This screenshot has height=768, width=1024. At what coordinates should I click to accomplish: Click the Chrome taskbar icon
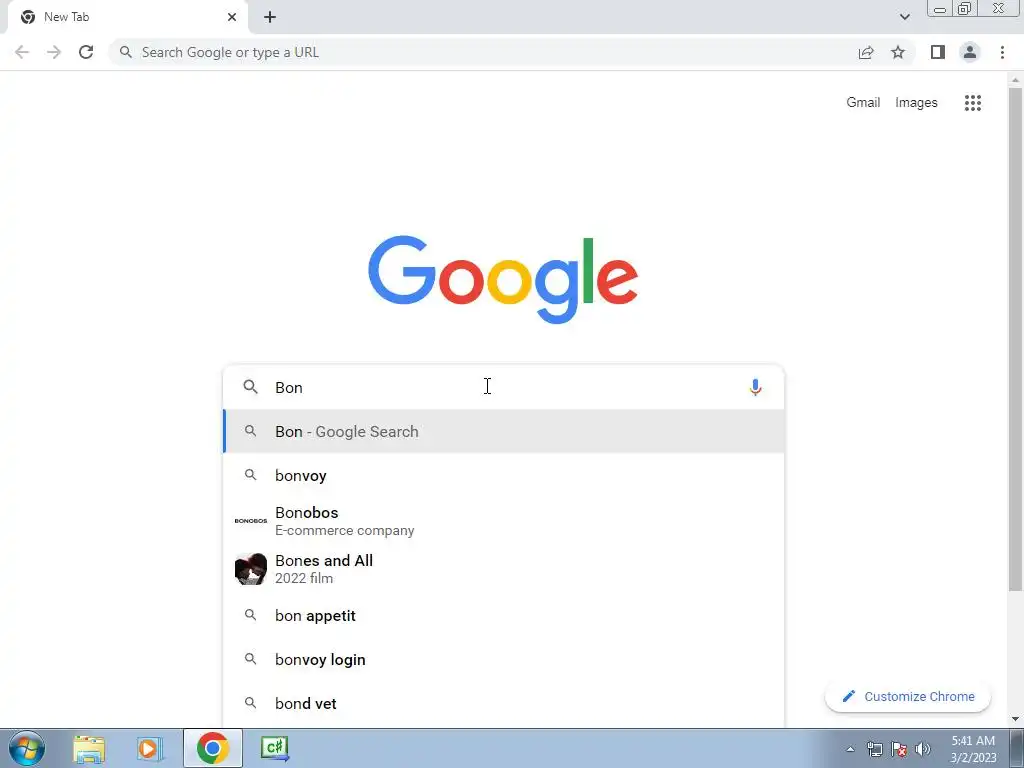pos(213,748)
